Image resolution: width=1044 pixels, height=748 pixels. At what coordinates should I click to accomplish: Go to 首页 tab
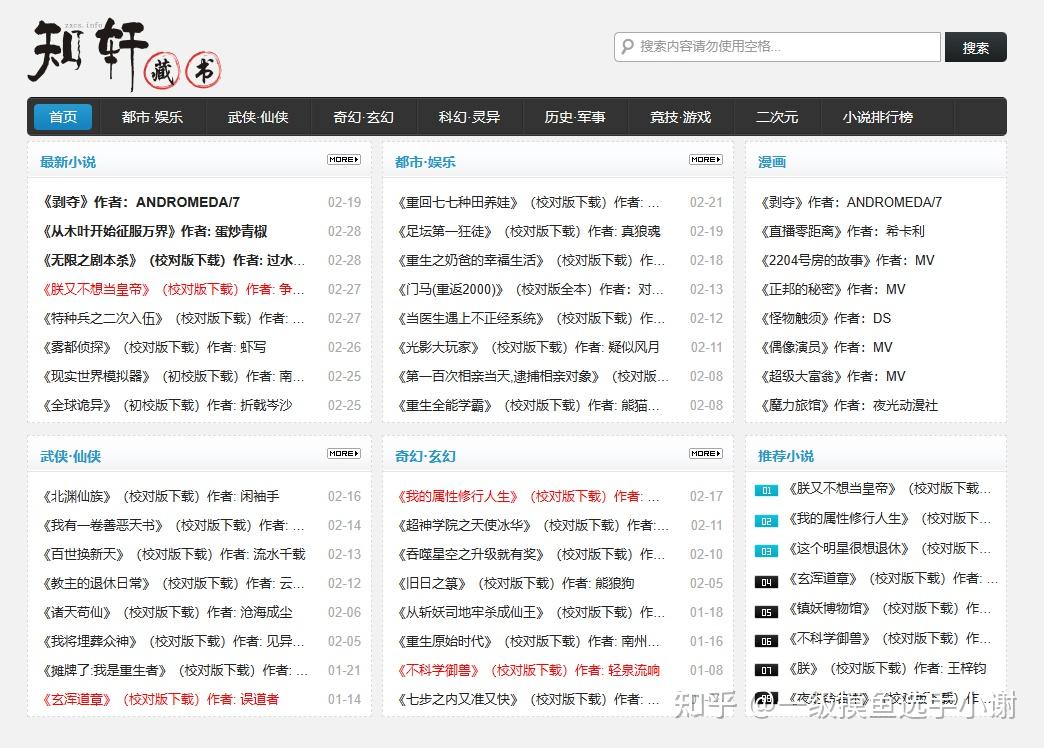63,117
